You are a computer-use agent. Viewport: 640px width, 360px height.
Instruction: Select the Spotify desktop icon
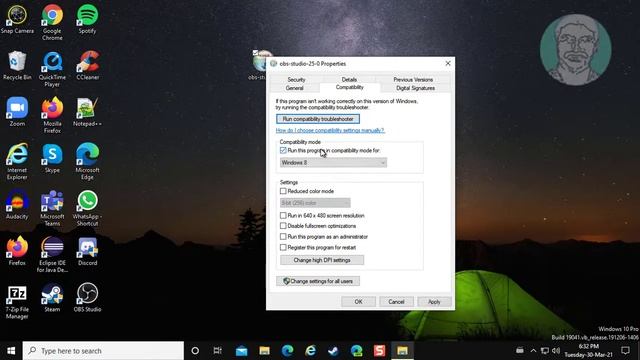pyautogui.click(x=87, y=19)
